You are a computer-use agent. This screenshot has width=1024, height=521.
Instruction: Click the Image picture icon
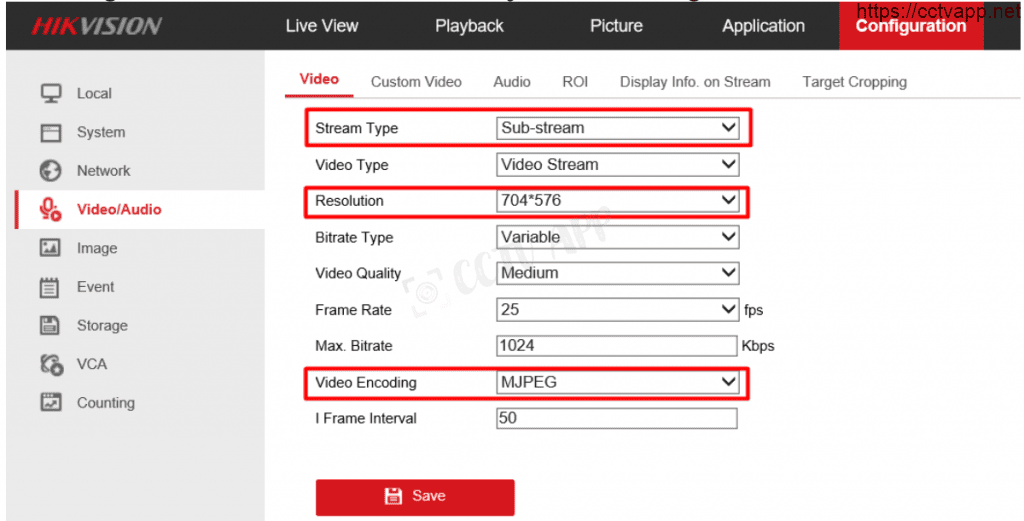[50, 248]
